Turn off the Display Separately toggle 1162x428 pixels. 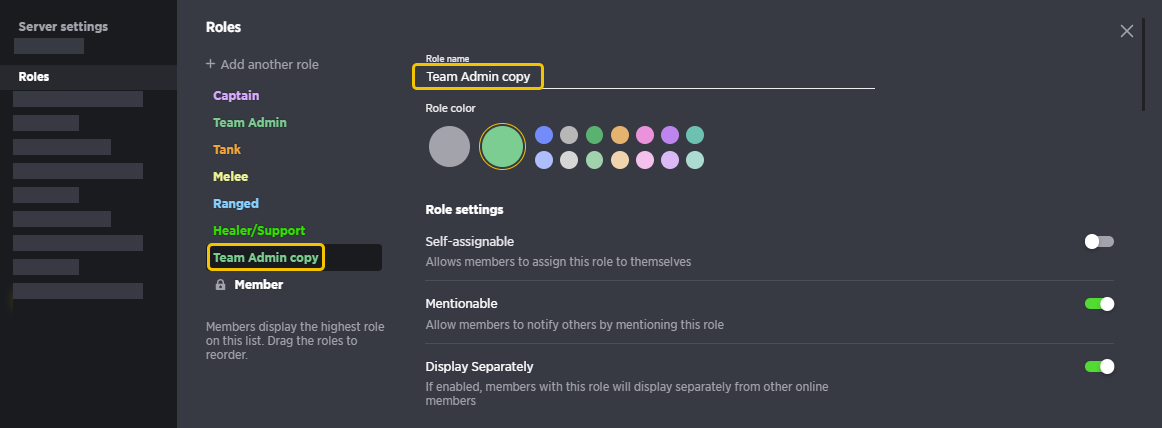(x=1099, y=366)
